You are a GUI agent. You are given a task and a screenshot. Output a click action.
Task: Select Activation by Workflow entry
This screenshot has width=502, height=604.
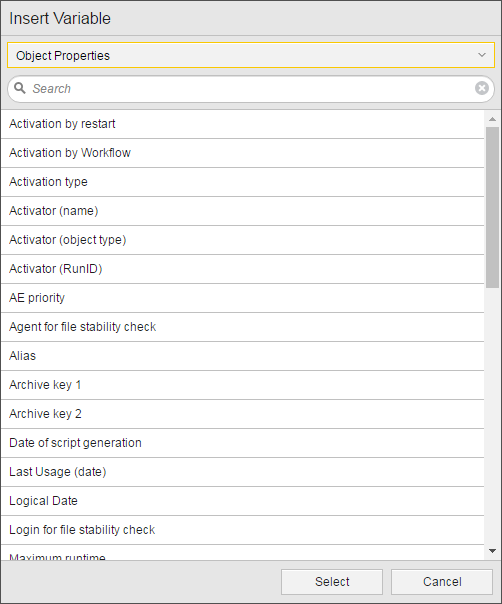coord(242,153)
